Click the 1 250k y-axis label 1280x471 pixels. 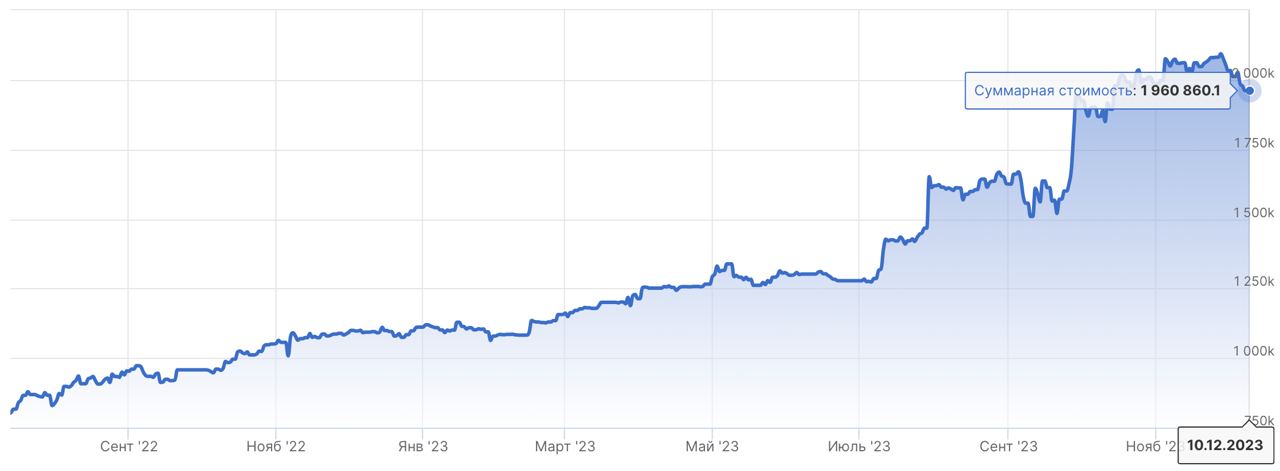pos(1252,282)
